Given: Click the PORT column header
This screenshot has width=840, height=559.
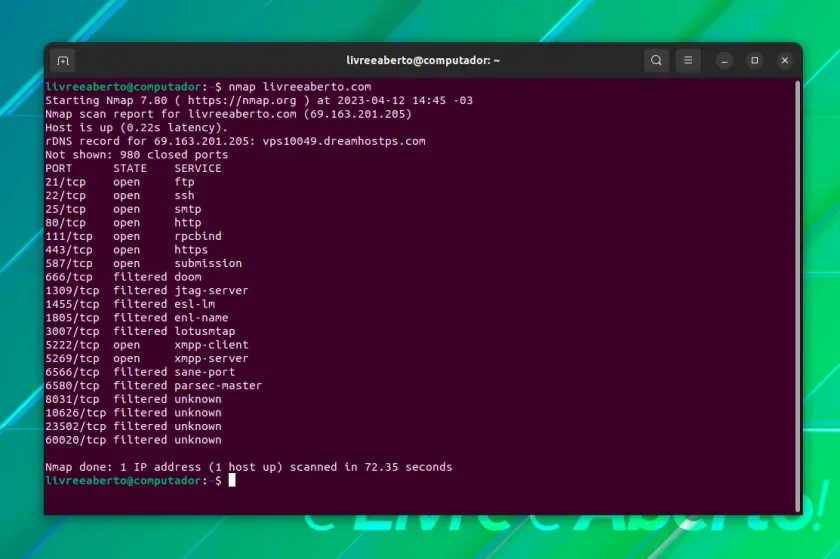Looking at the screenshot, I should click(59, 168).
